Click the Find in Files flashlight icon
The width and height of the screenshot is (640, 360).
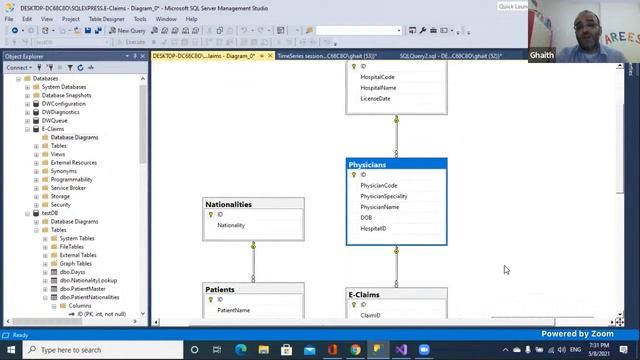coord(309,31)
